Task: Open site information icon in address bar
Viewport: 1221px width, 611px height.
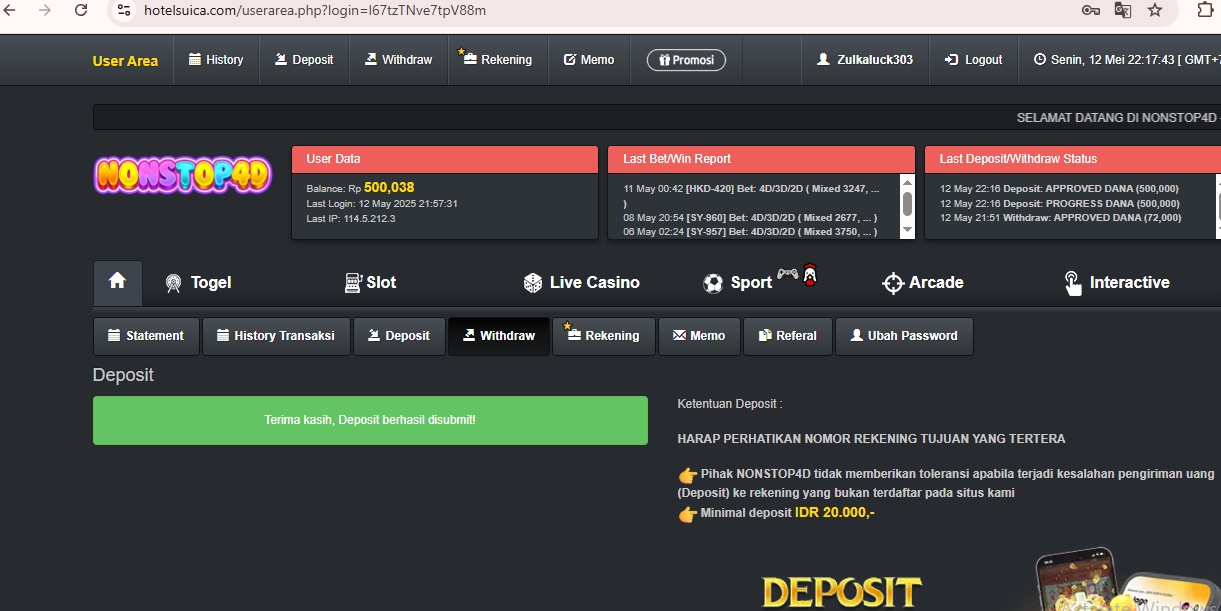Action: point(124,10)
